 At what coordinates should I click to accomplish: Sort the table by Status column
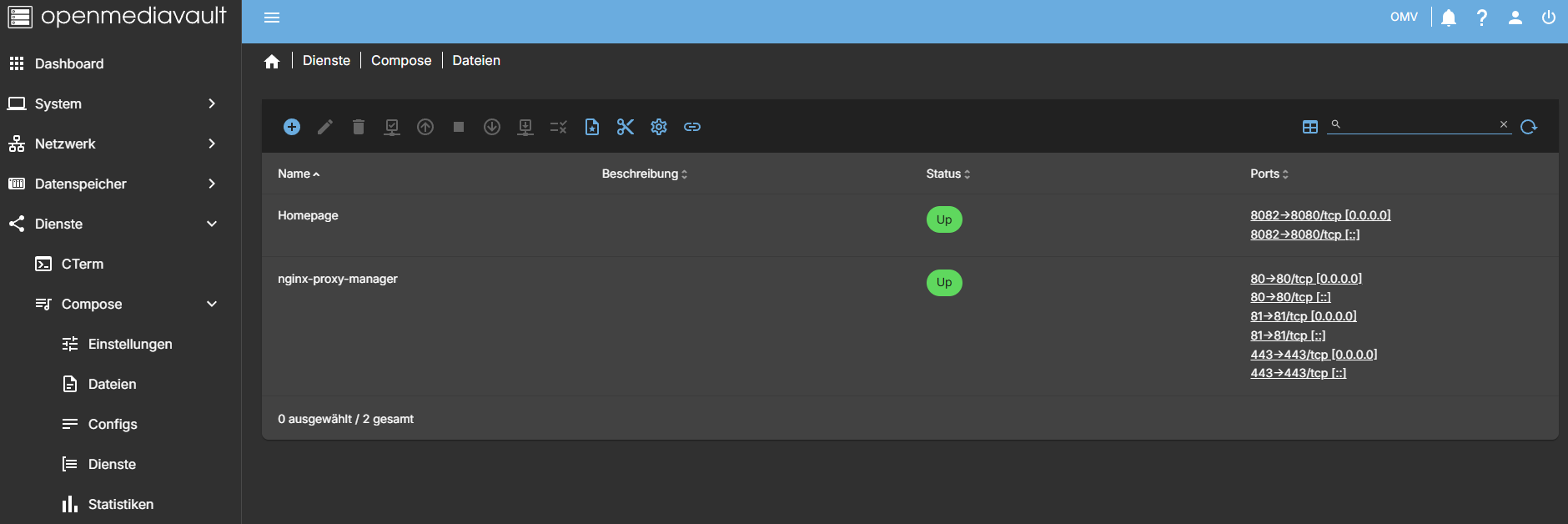point(947,174)
